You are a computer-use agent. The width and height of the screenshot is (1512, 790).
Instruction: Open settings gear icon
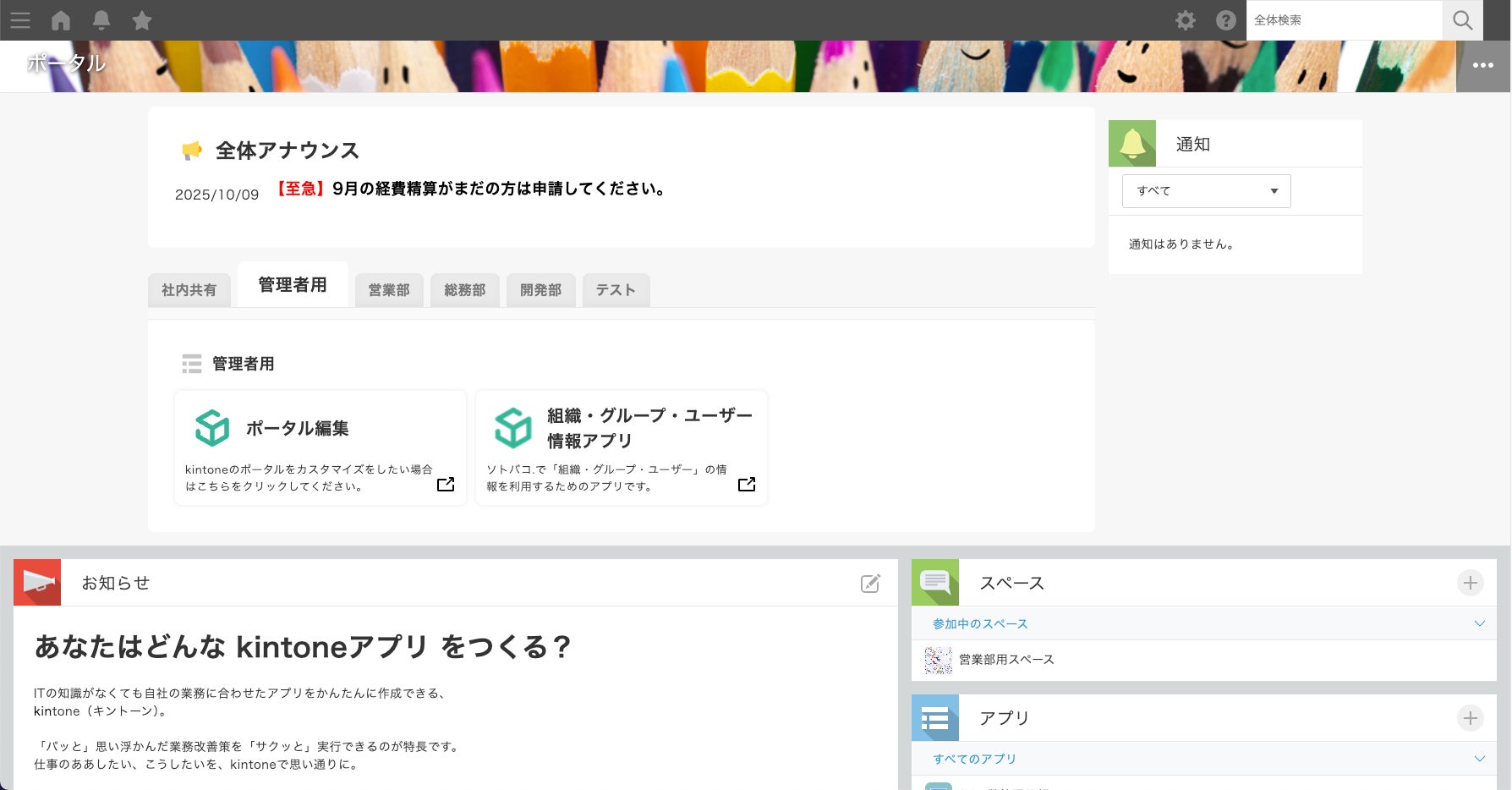pos(1186,20)
